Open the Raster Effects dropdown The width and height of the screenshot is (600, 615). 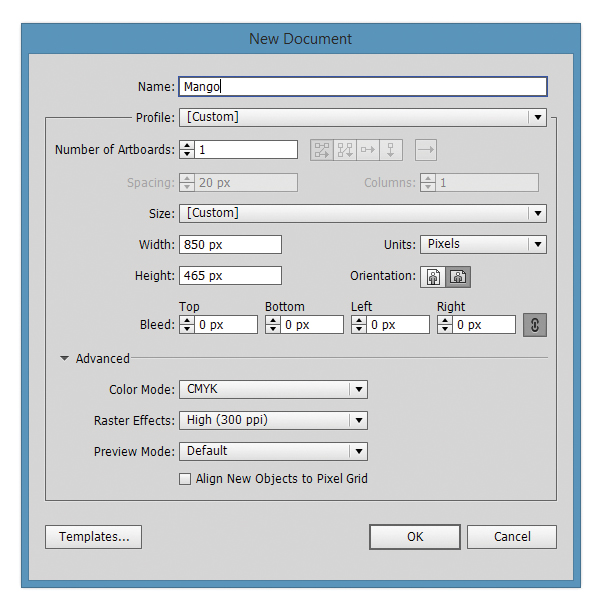pyautogui.click(x=273, y=420)
